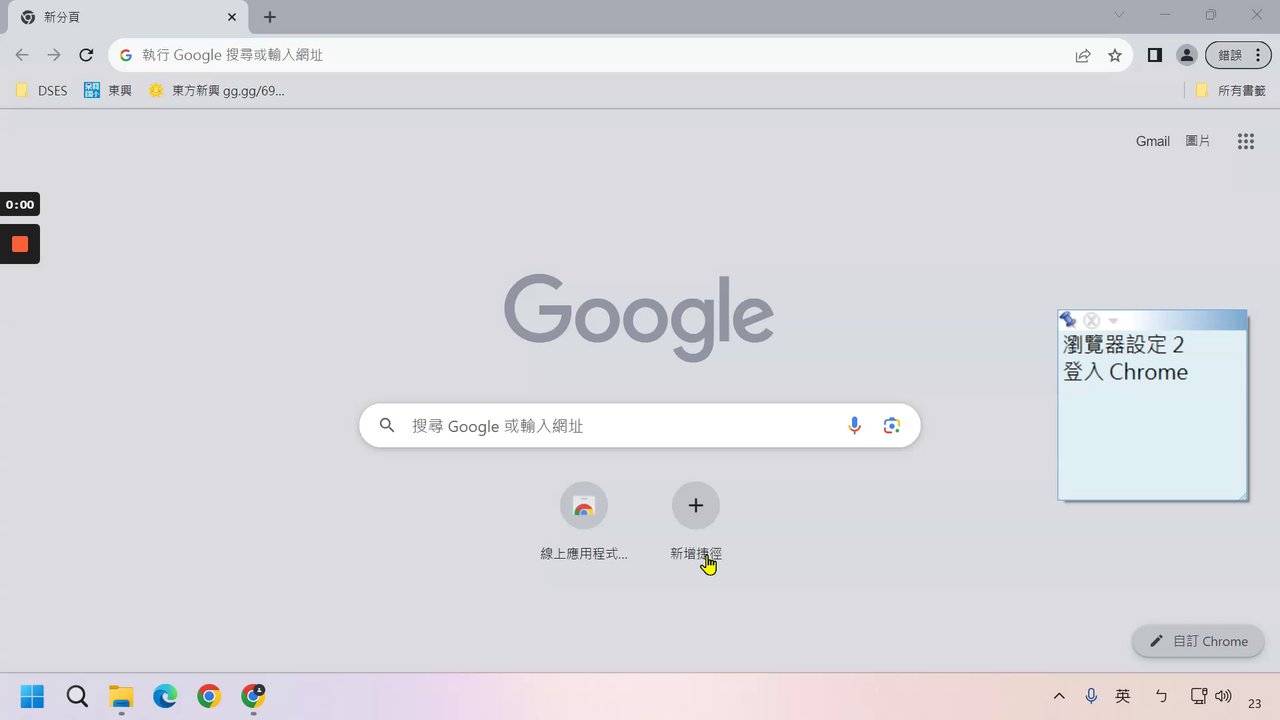
Task: Click the 錯誤 error button
Action: pyautogui.click(x=1238, y=56)
